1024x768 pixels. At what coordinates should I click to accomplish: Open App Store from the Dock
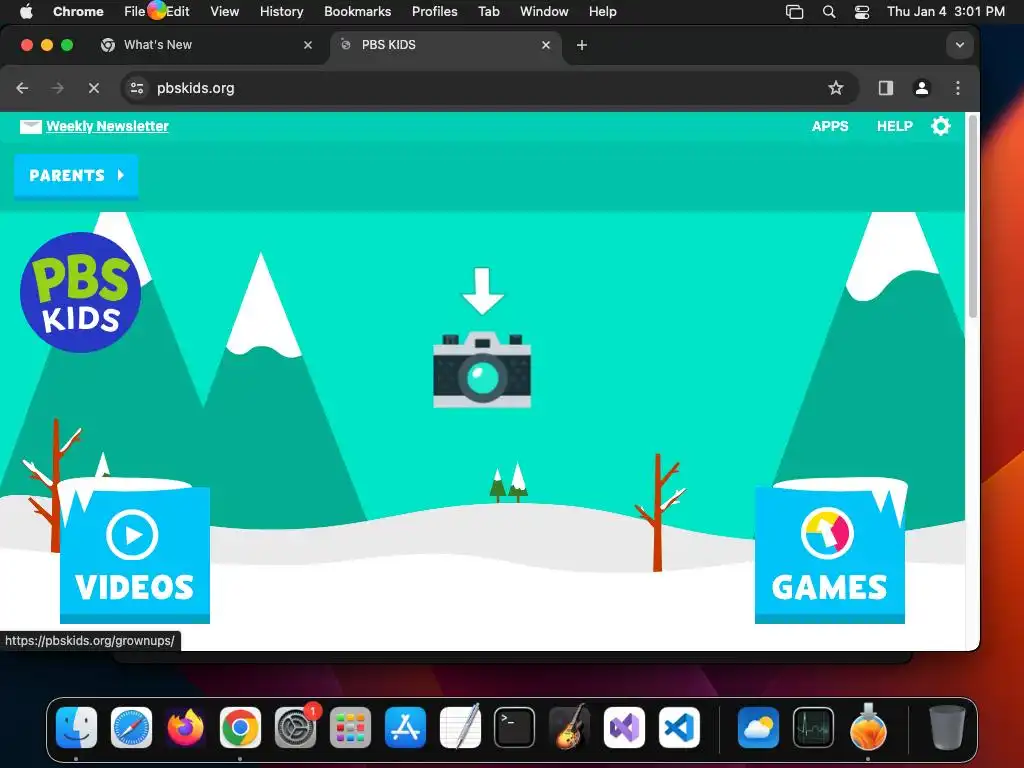click(405, 728)
